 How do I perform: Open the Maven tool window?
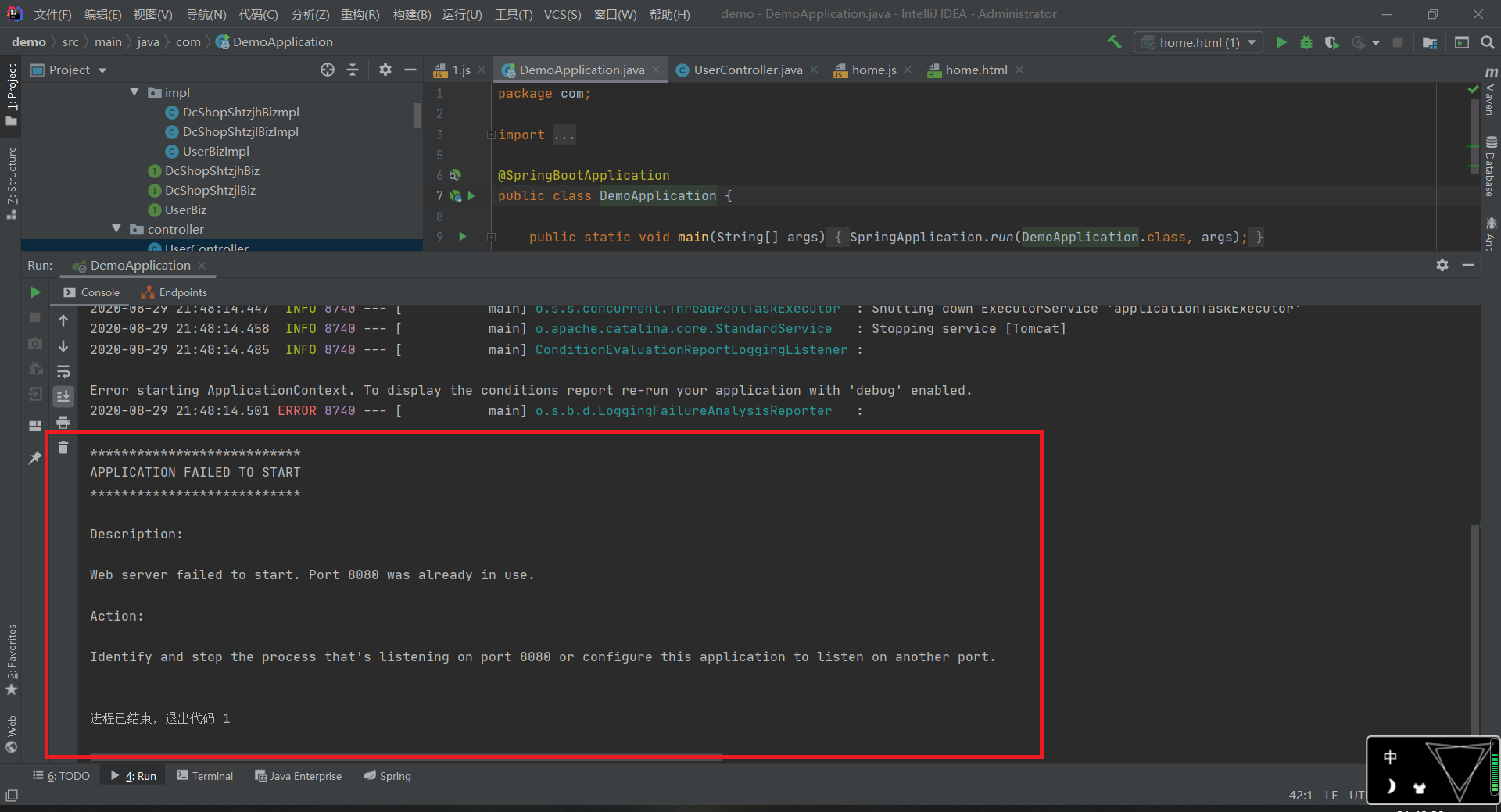tap(1491, 91)
